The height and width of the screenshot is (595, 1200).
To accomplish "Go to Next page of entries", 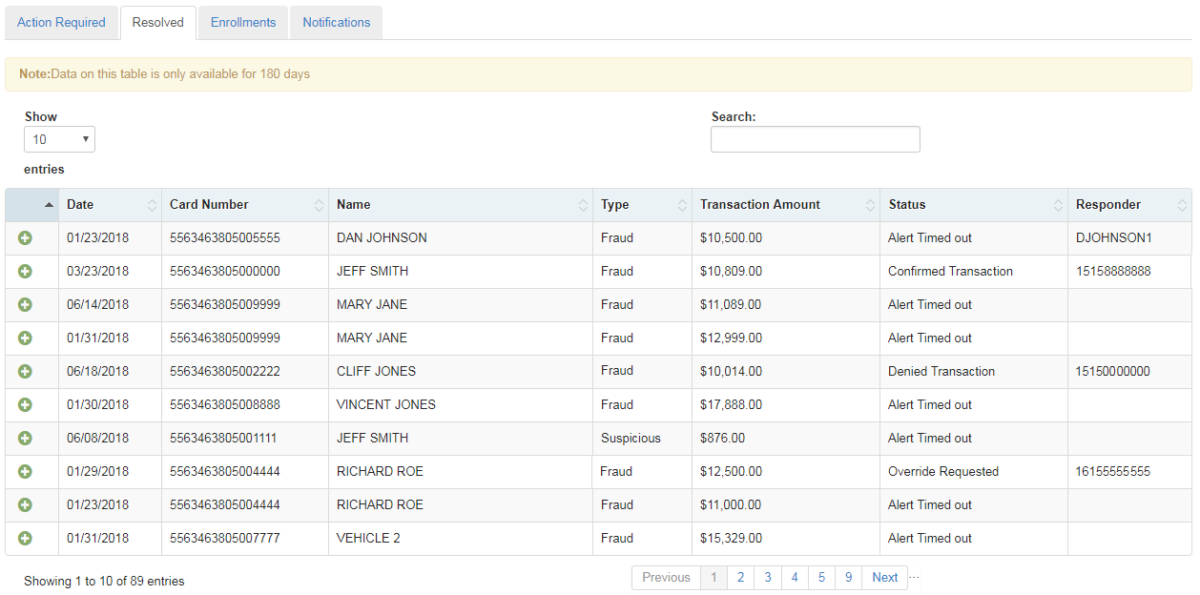I will click(884, 577).
